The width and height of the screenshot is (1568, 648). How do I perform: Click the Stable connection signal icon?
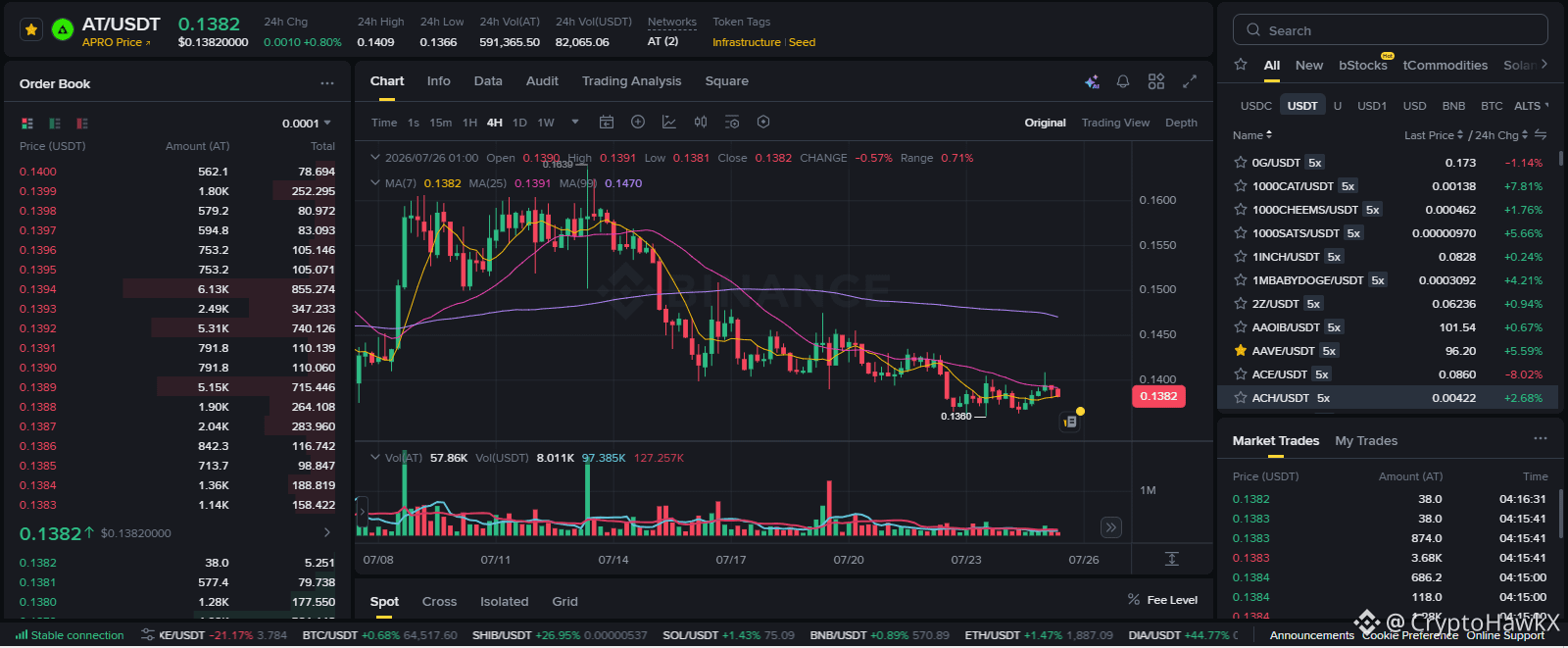pos(22,635)
